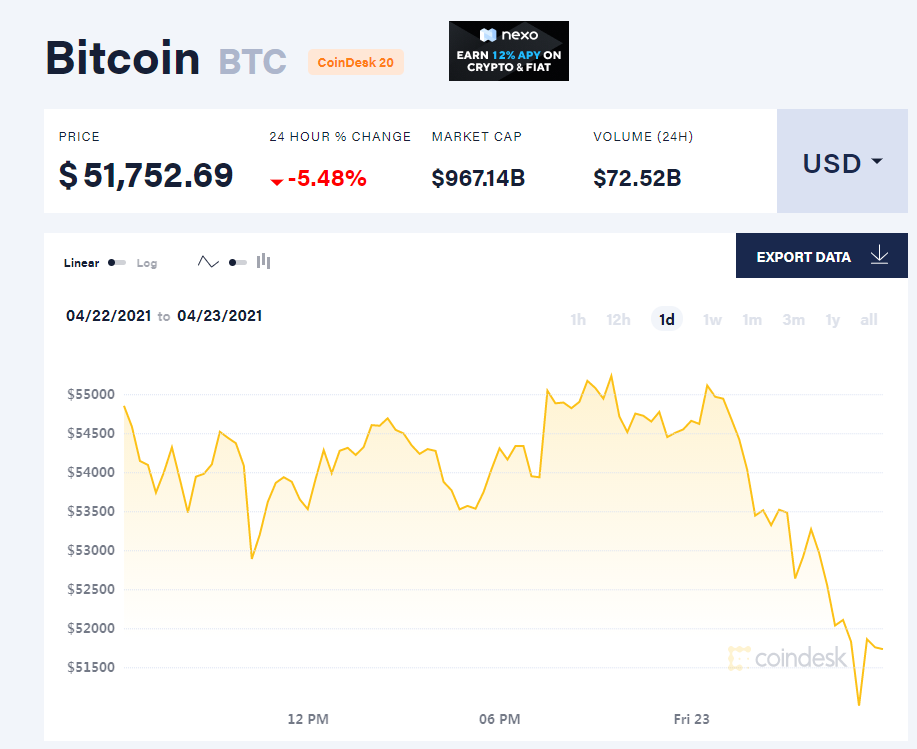
Task: Select the 1h time range
Action: click(578, 320)
